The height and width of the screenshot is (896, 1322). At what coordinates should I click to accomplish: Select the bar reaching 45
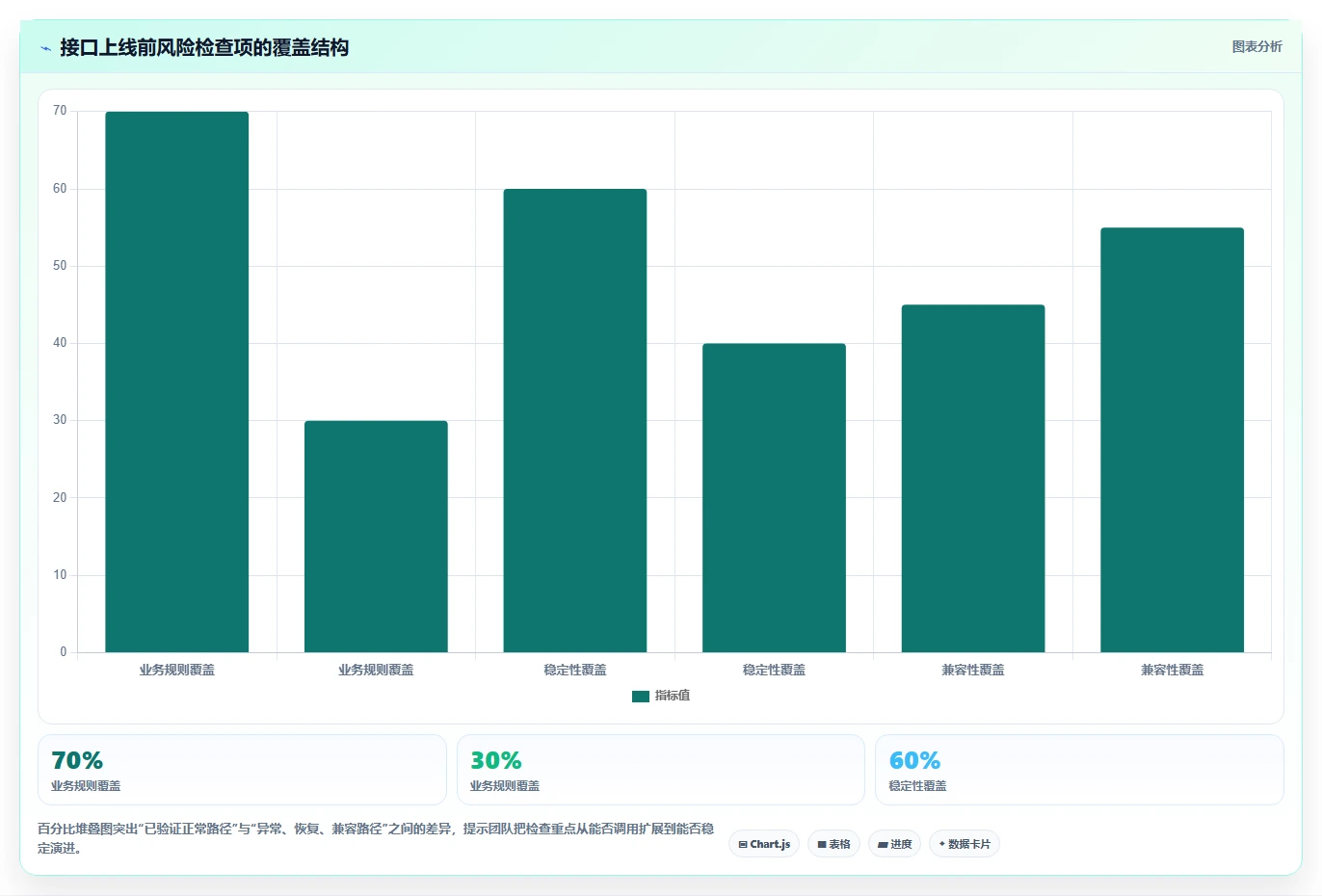(x=973, y=479)
